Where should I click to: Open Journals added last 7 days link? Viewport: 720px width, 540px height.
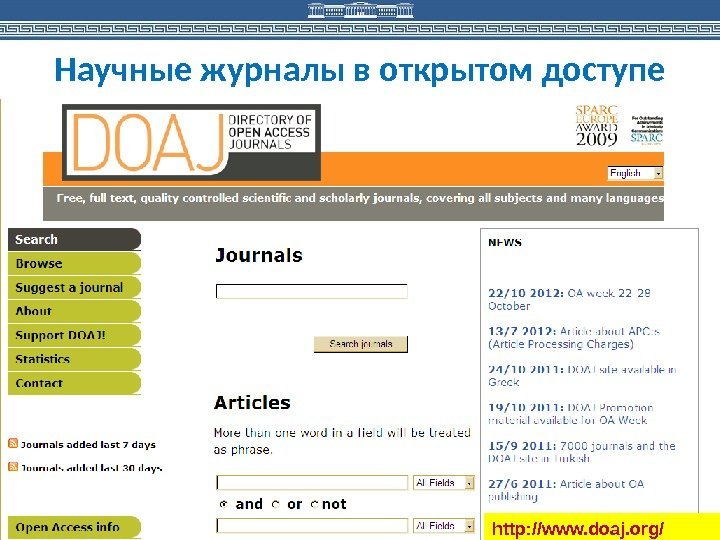click(88, 444)
